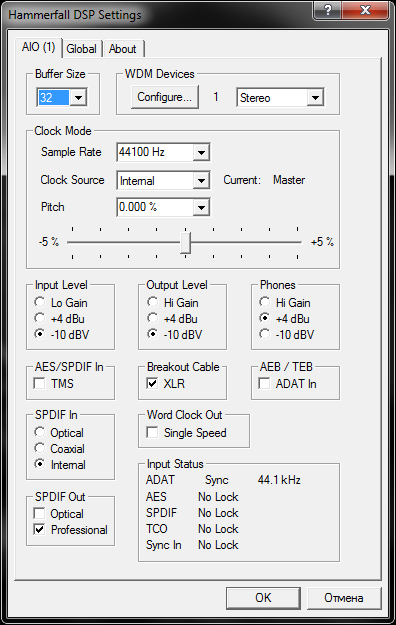Screen dimensions: 396x625
Task: Click the ADAT Sync status text
Action: 217,480
